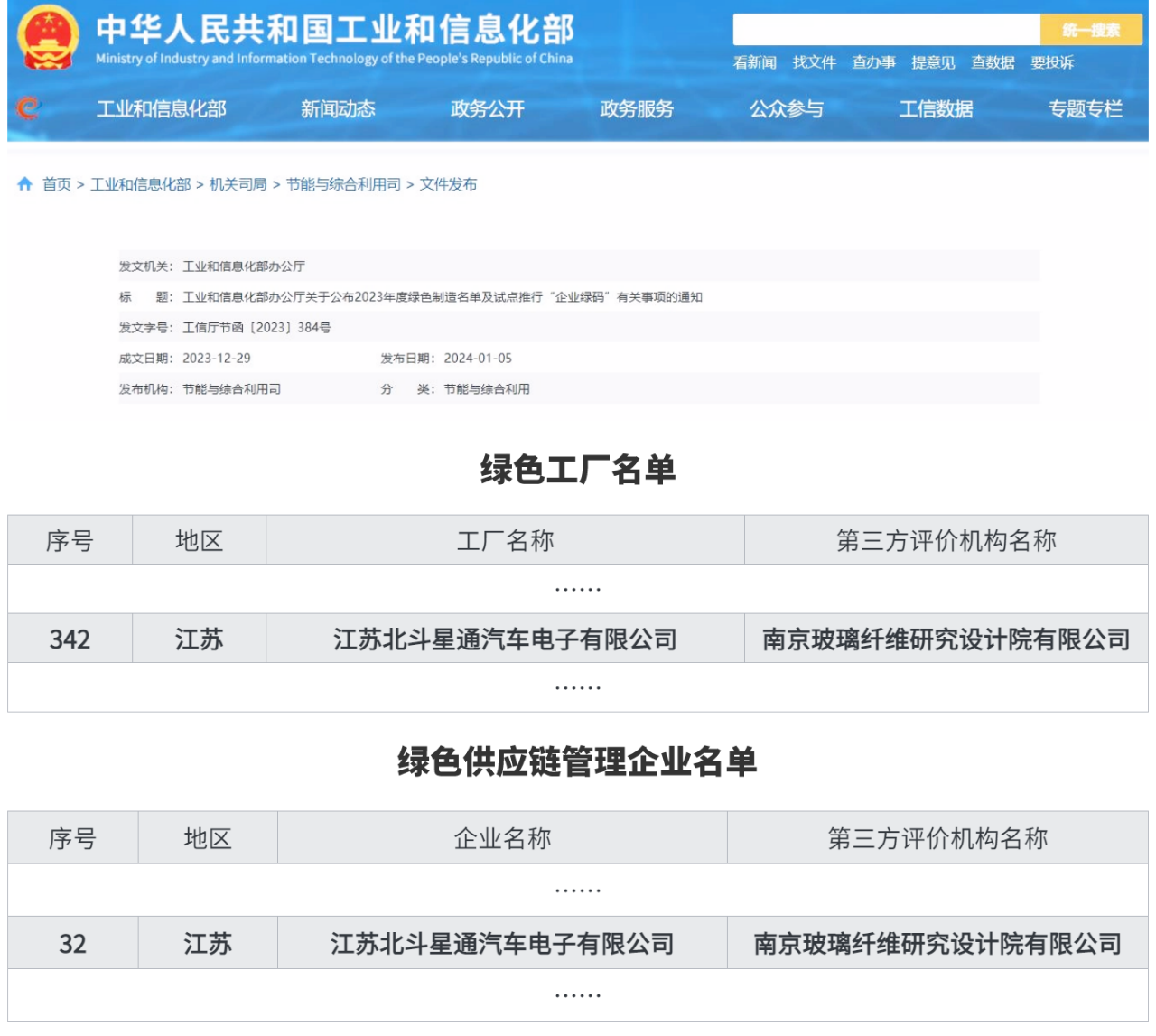Select the 新闻动态 navigation menu
This screenshot has height=1036, width=1156.
338,109
